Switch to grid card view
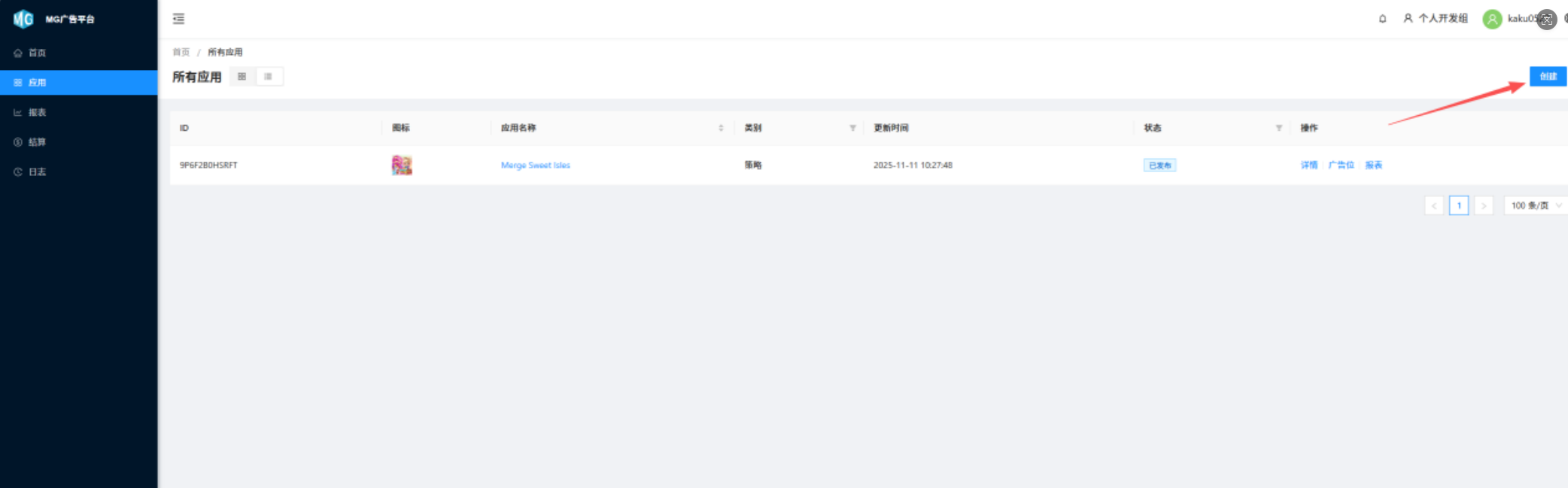 click(242, 77)
